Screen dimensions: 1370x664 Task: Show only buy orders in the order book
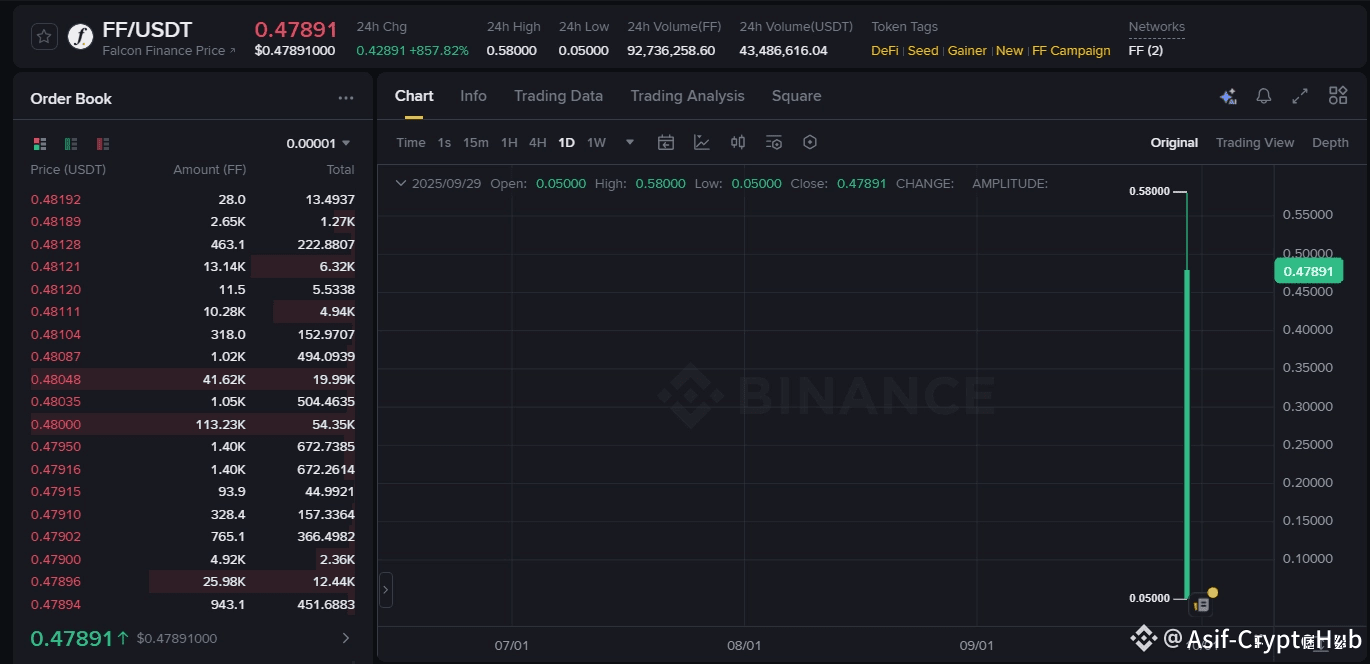tap(71, 144)
